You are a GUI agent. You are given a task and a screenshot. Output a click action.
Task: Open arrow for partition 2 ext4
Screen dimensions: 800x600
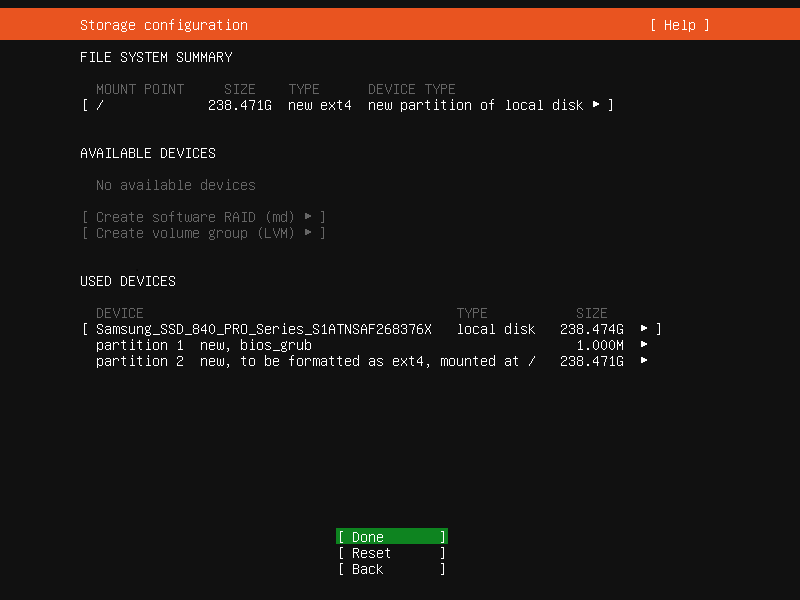[x=644, y=361]
